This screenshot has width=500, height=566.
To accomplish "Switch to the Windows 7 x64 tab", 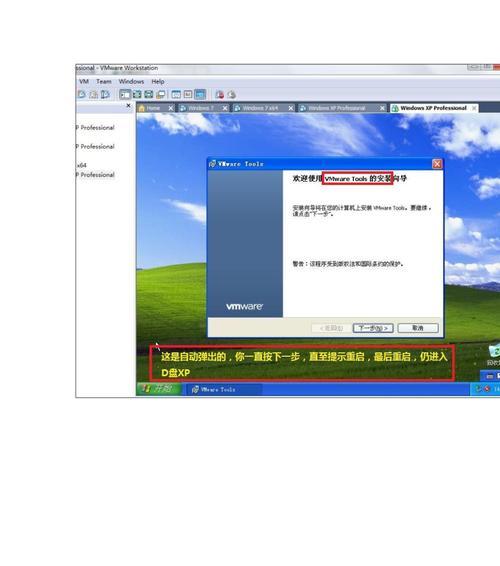I will click(x=263, y=108).
